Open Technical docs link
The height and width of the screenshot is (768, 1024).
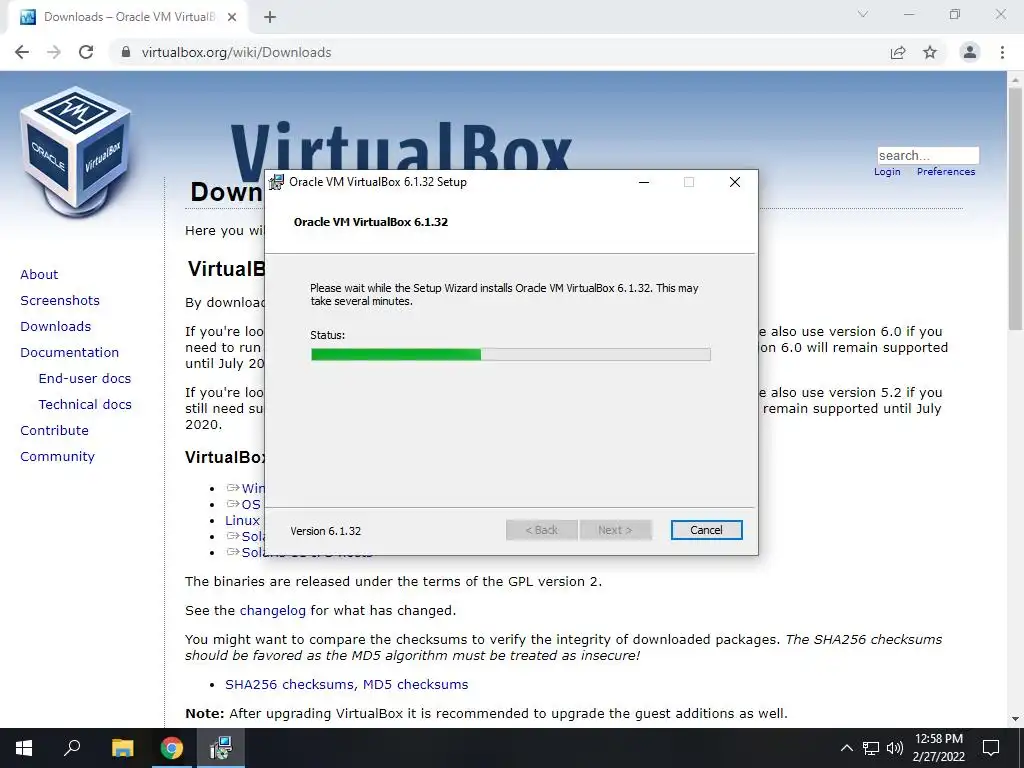click(85, 405)
